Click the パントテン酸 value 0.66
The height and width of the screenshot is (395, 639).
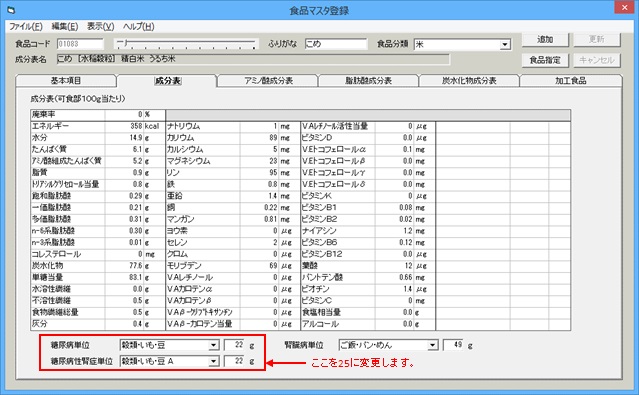394,278
